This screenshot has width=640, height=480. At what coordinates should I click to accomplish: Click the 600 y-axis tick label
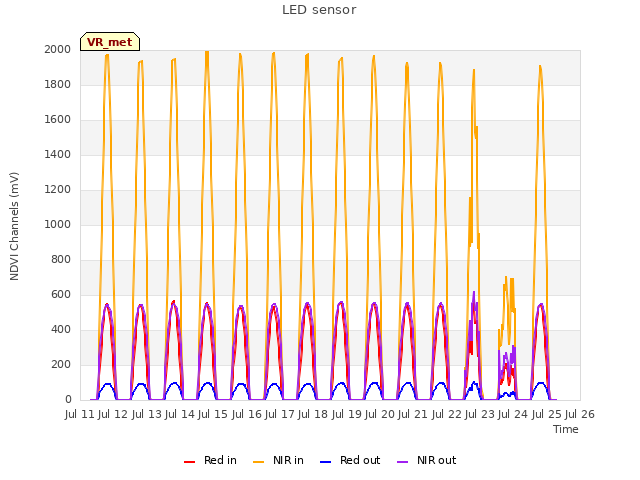click(x=61, y=295)
